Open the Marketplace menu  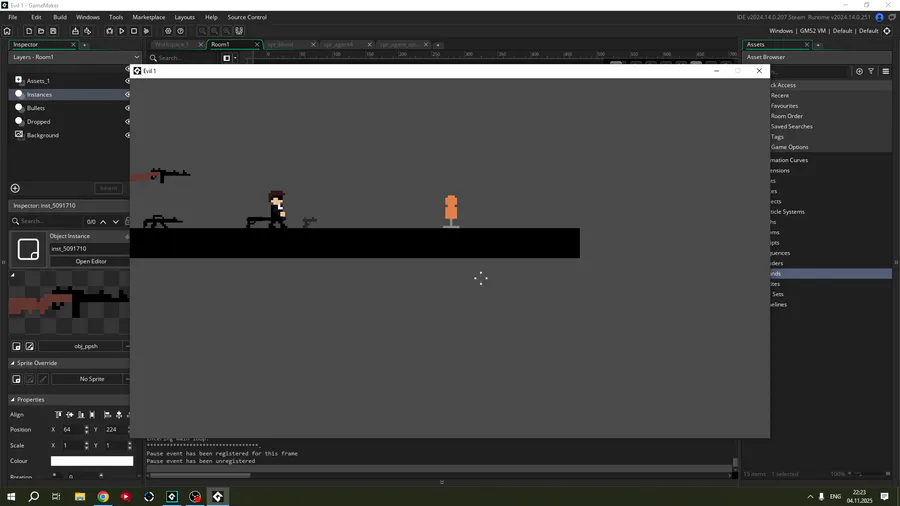click(x=149, y=17)
